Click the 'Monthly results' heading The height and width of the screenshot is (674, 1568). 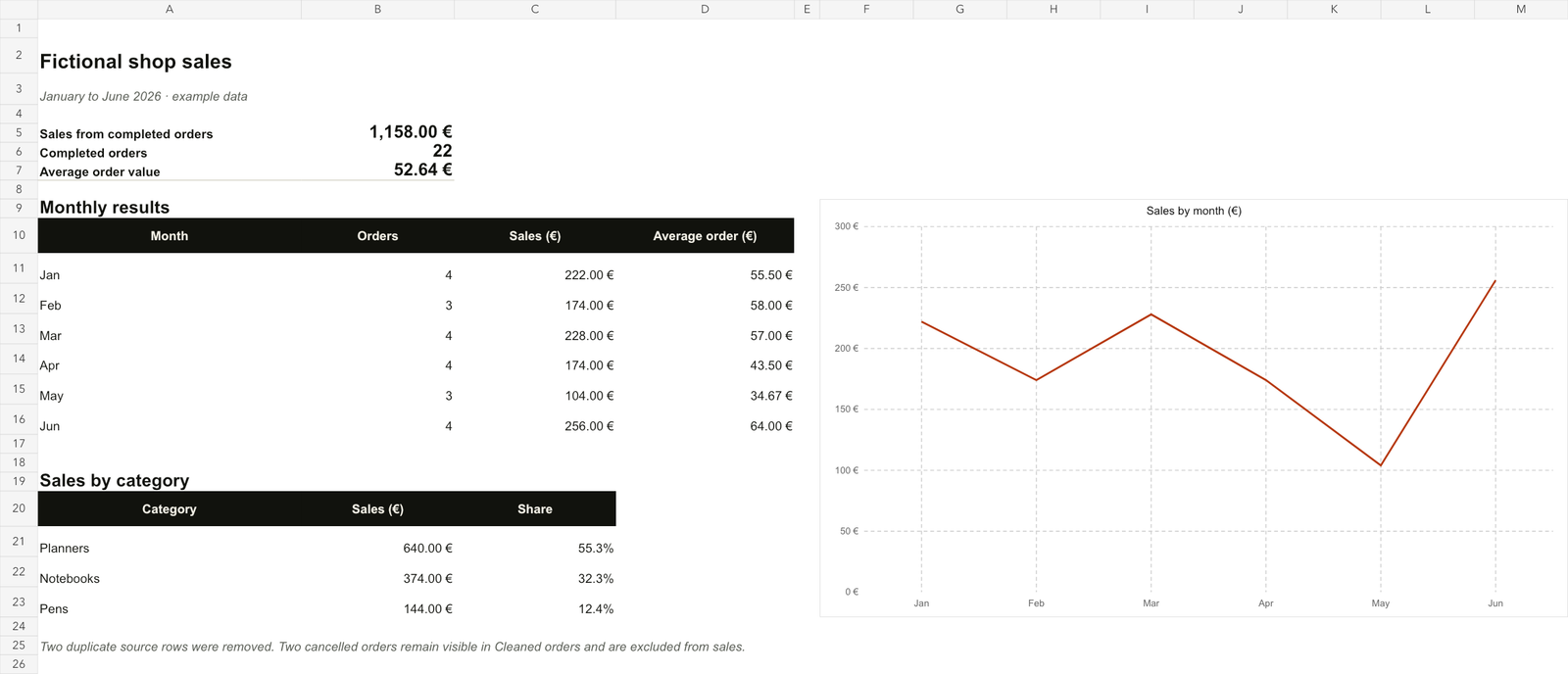(105, 208)
